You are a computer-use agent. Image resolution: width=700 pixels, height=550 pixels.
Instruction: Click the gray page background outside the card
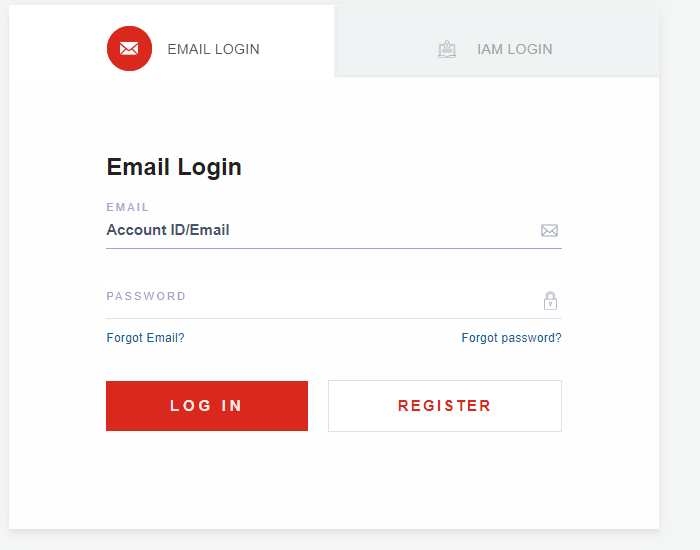click(x=679, y=268)
